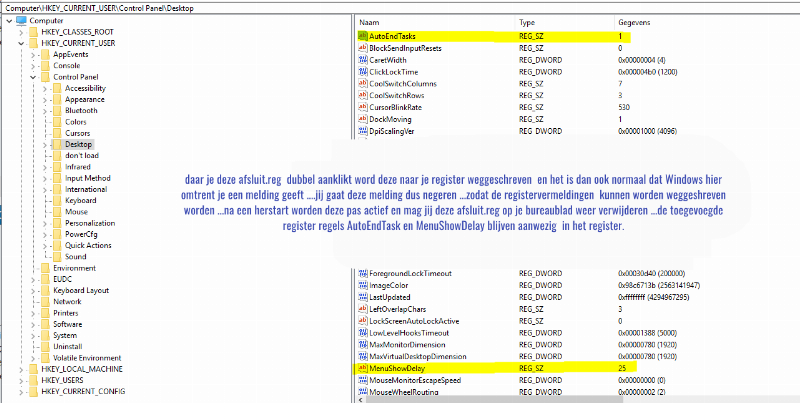800x403 pixels.
Task: Sort values by the Naam column header
Action: click(x=430, y=21)
